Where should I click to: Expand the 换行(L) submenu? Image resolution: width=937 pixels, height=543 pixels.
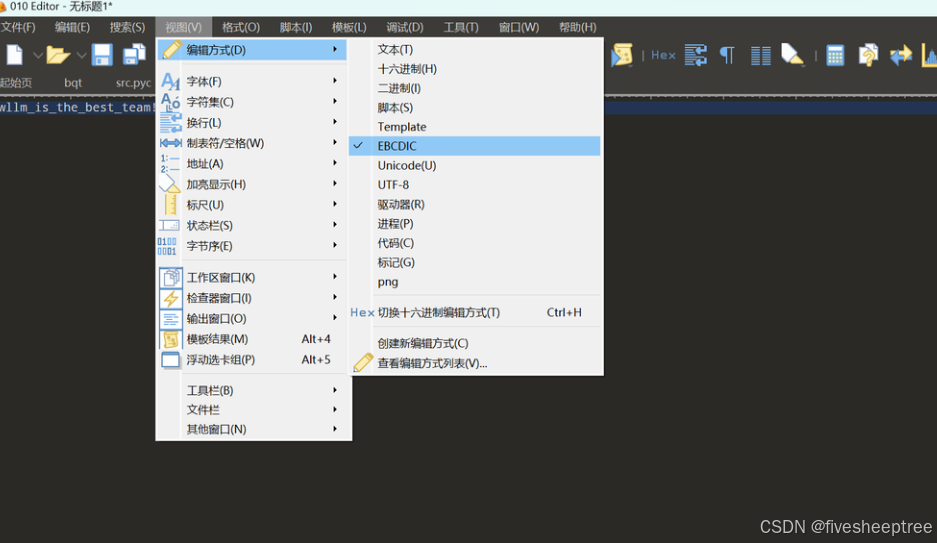pos(253,122)
